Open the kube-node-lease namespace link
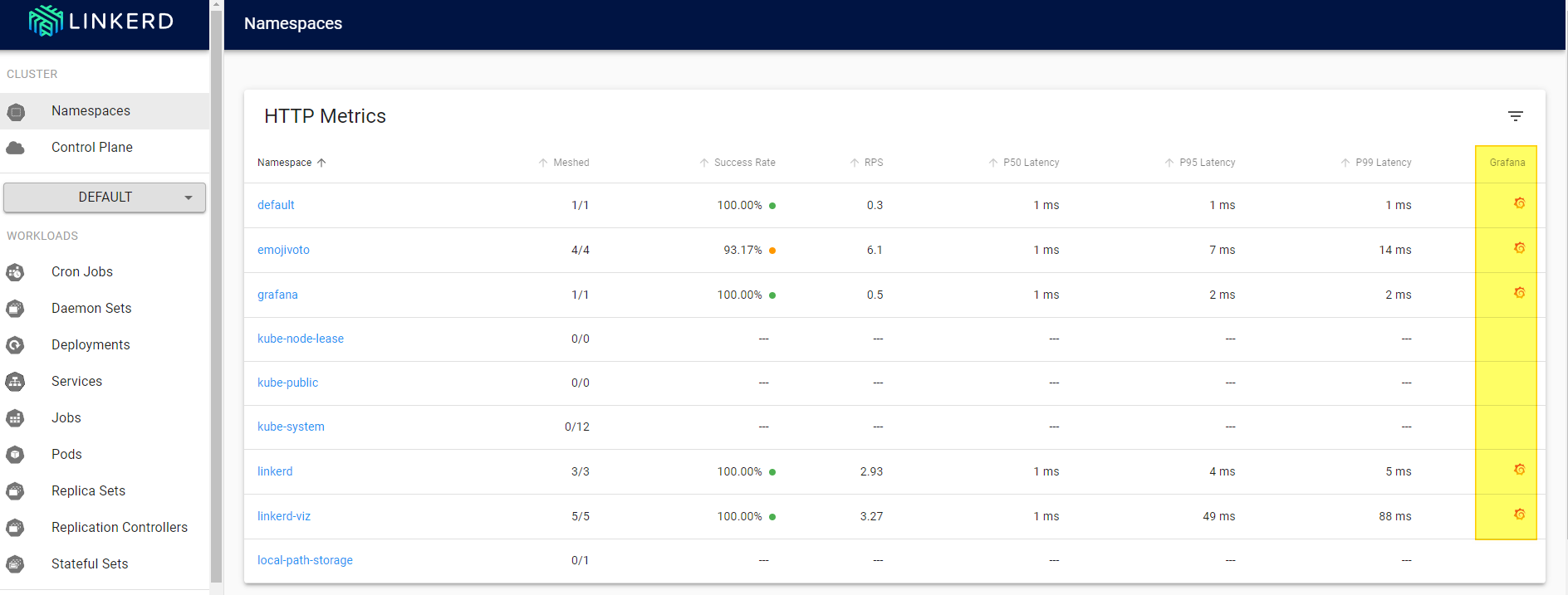Image resolution: width=1568 pixels, height=595 pixels. pos(301,339)
